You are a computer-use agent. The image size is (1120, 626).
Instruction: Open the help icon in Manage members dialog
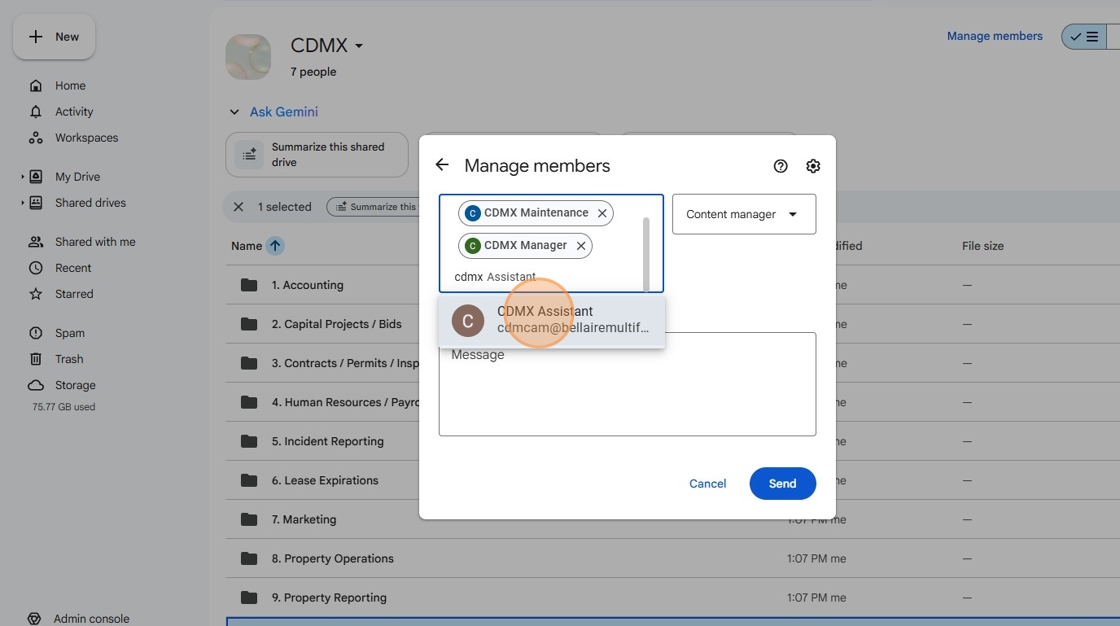coord(780,166)
